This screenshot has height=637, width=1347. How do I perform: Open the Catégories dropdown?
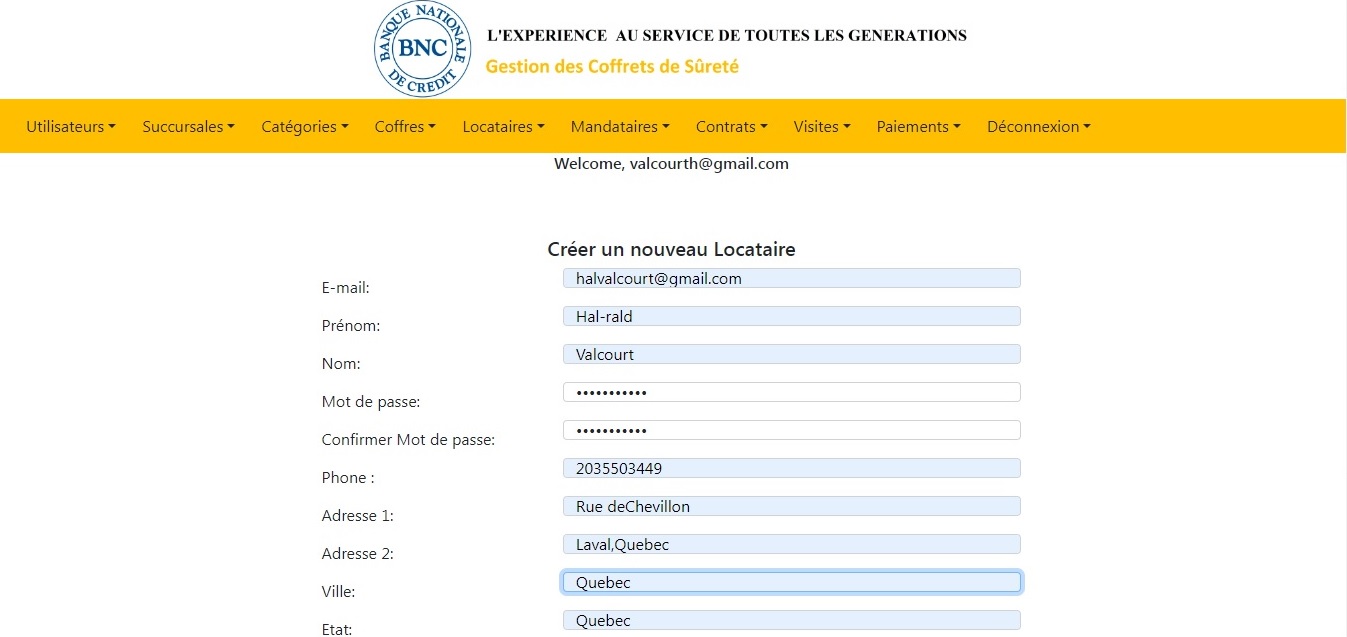[304, 127]
